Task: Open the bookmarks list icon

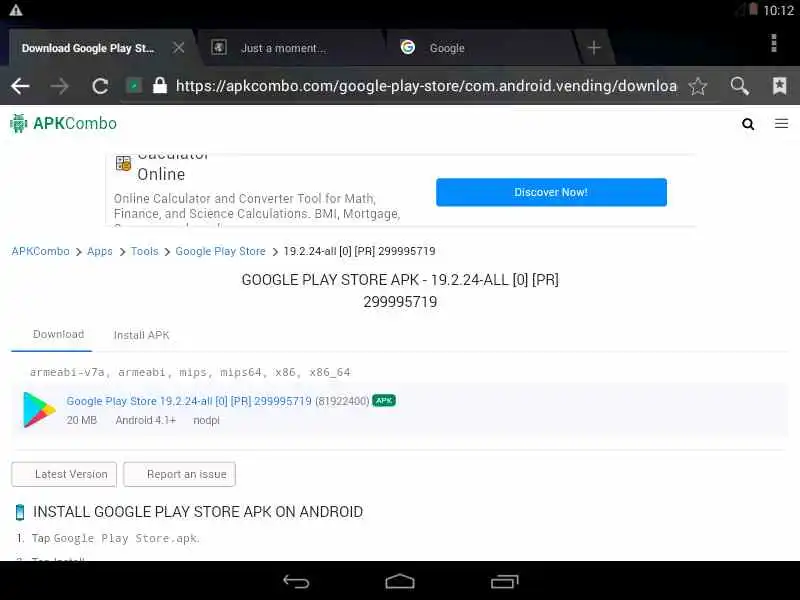Action: click(779, 86)
